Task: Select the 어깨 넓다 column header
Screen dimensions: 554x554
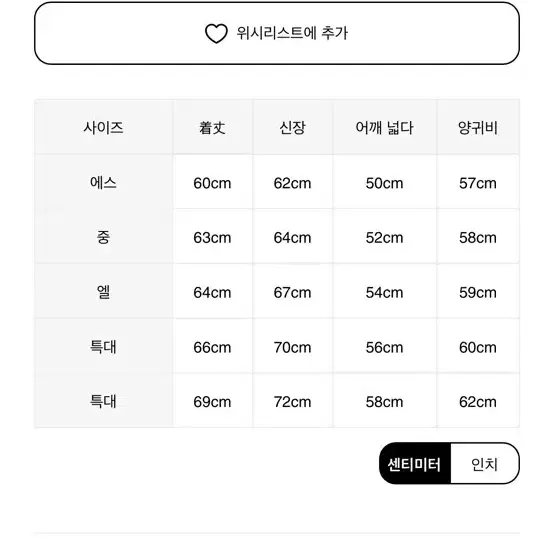Action: point(384,127)
